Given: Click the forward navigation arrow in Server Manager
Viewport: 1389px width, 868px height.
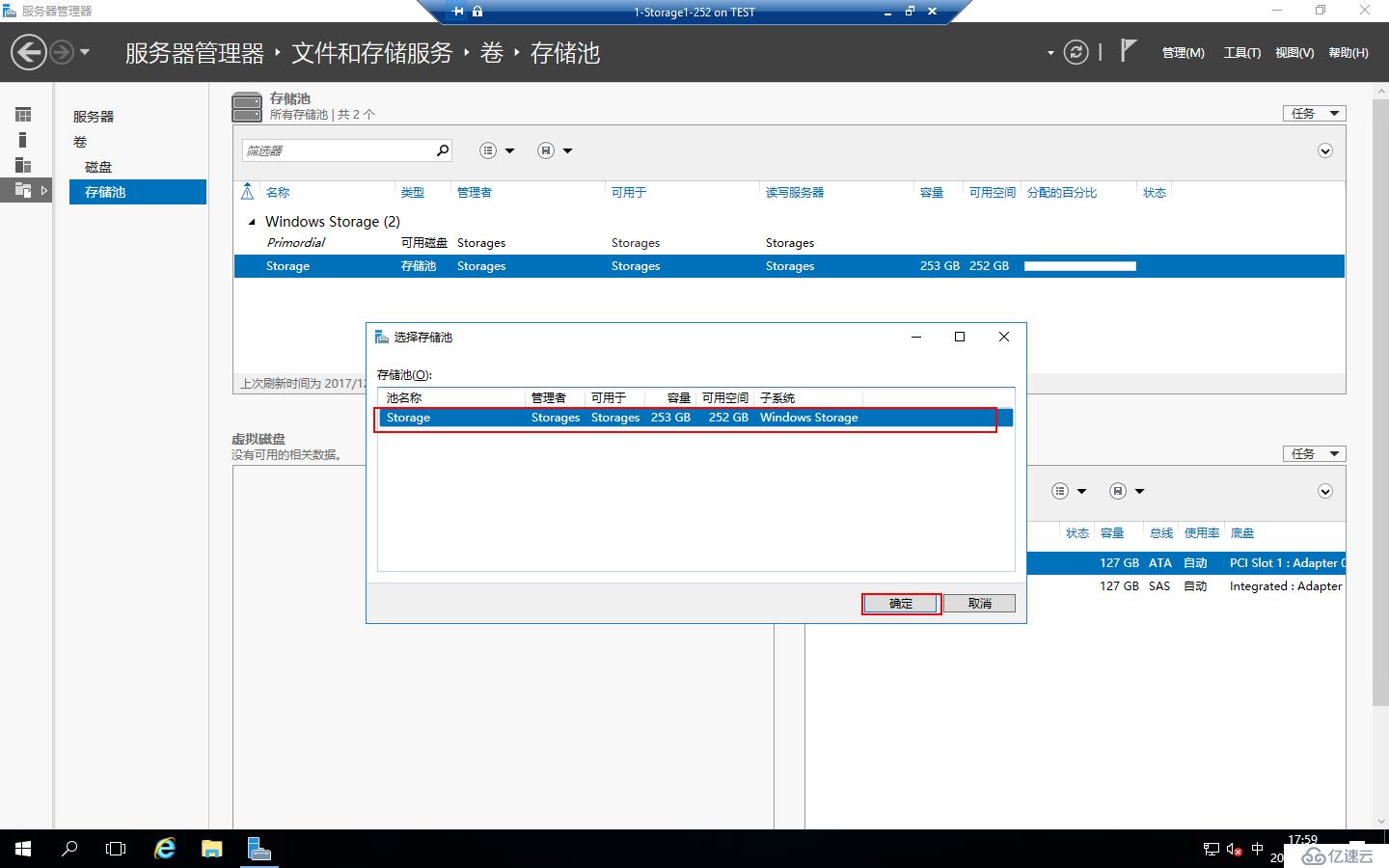Looking at the screenshot, I should [x=61, y=52].
